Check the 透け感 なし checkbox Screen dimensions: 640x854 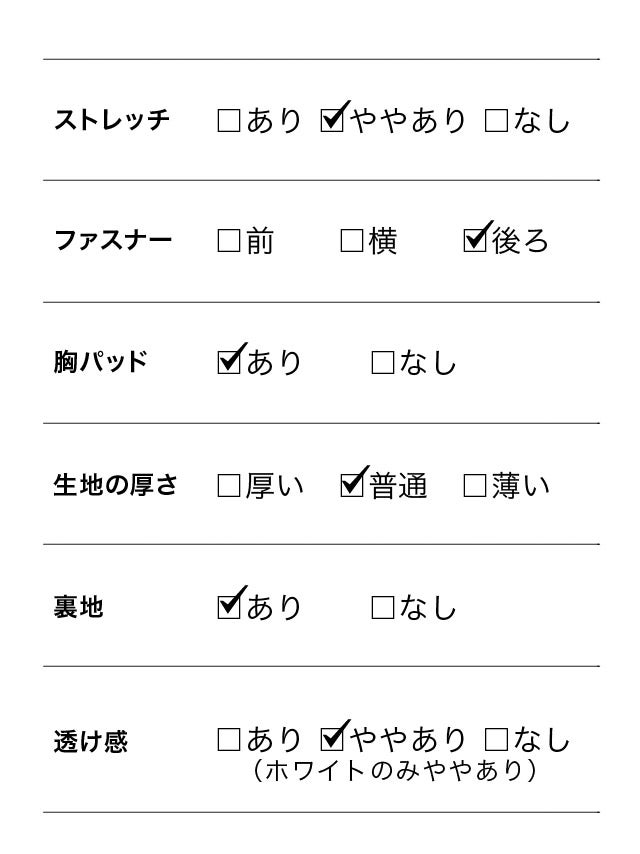tap(496, 741)
